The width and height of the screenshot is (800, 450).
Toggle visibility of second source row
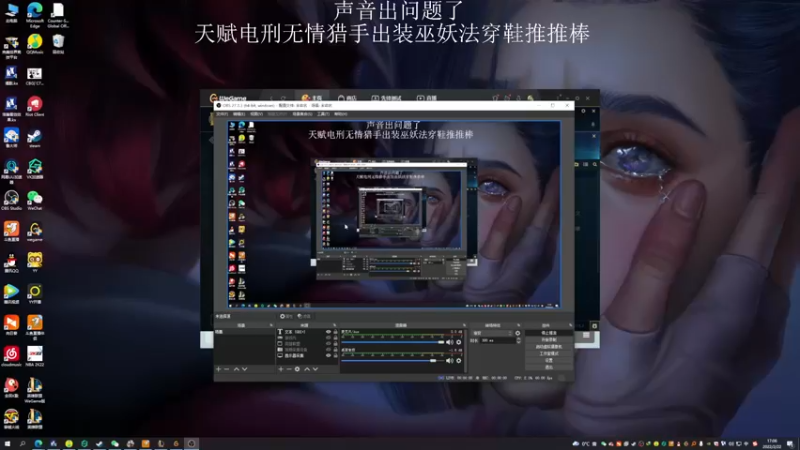pyautogui.click(x=328, y=338)
